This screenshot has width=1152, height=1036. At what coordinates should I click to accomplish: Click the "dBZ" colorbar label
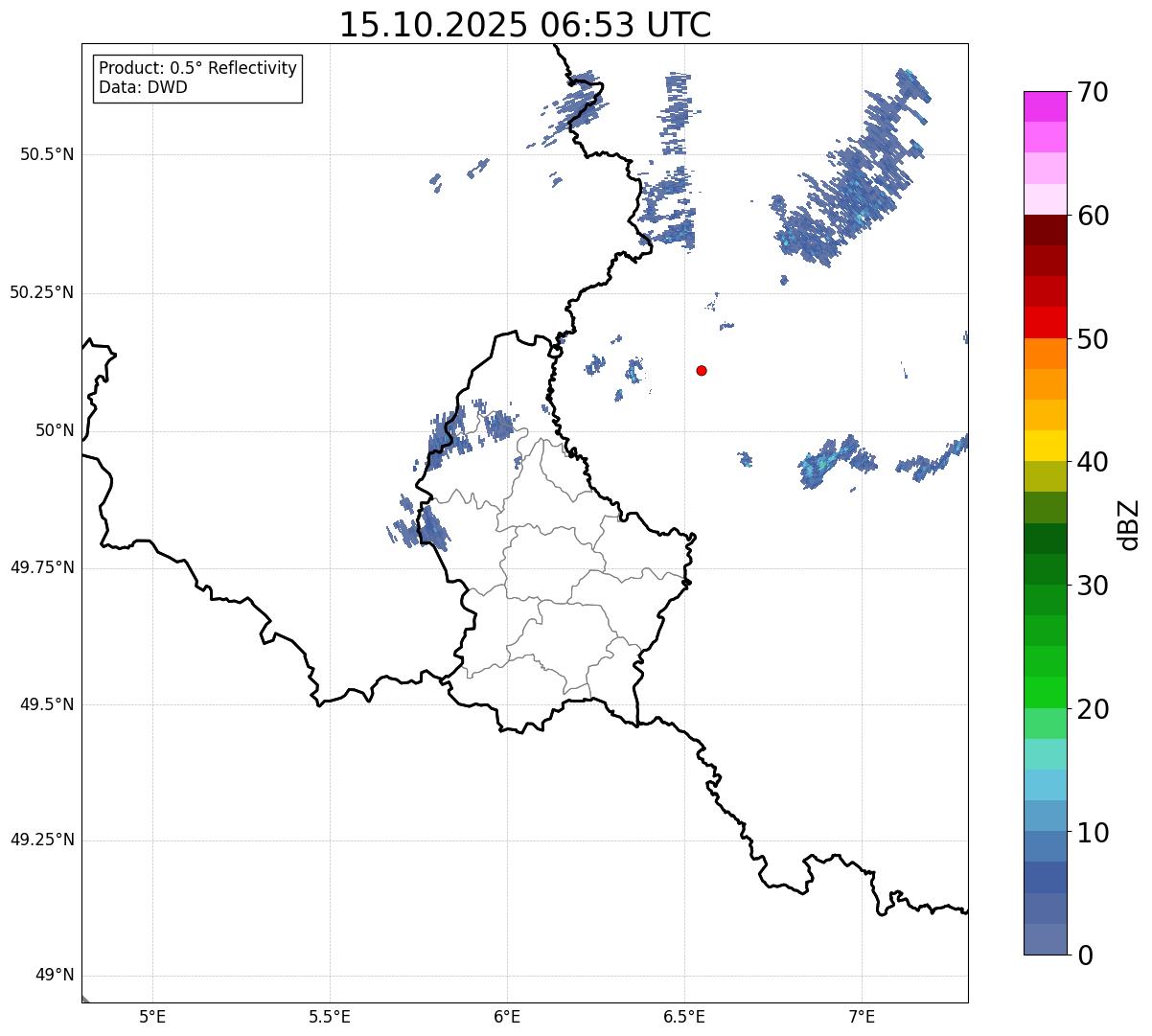coord(1131,523)
